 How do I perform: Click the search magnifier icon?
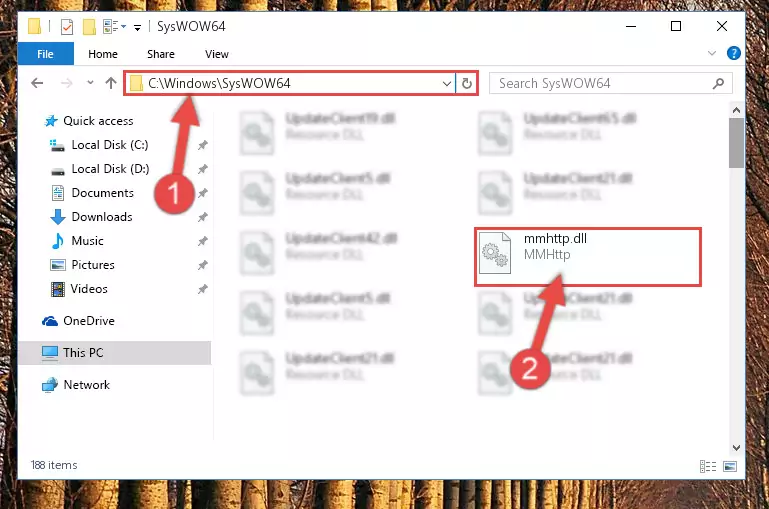tap(718, 83)
